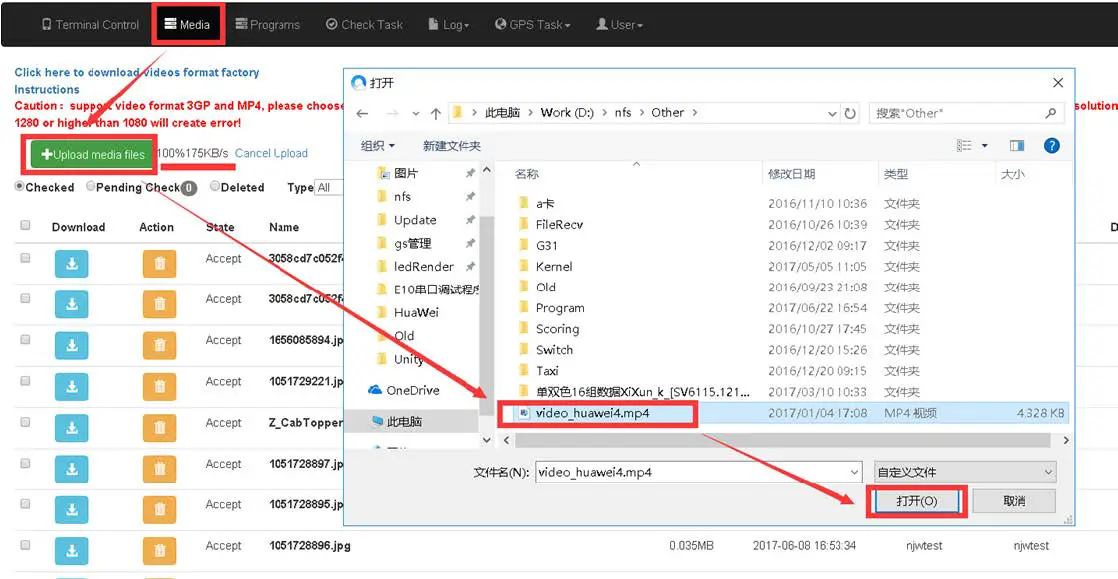Click the refresh icon beside the path bar
This screenshot has width=1118, height=579.
point(850,113)
